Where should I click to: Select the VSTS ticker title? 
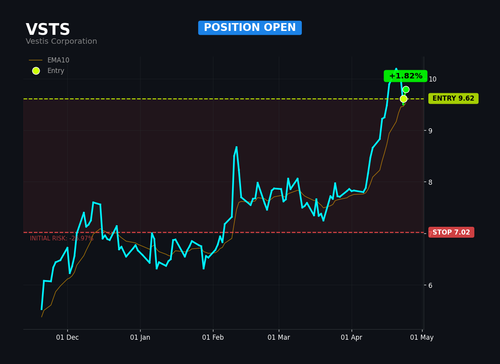click(48, 29)
